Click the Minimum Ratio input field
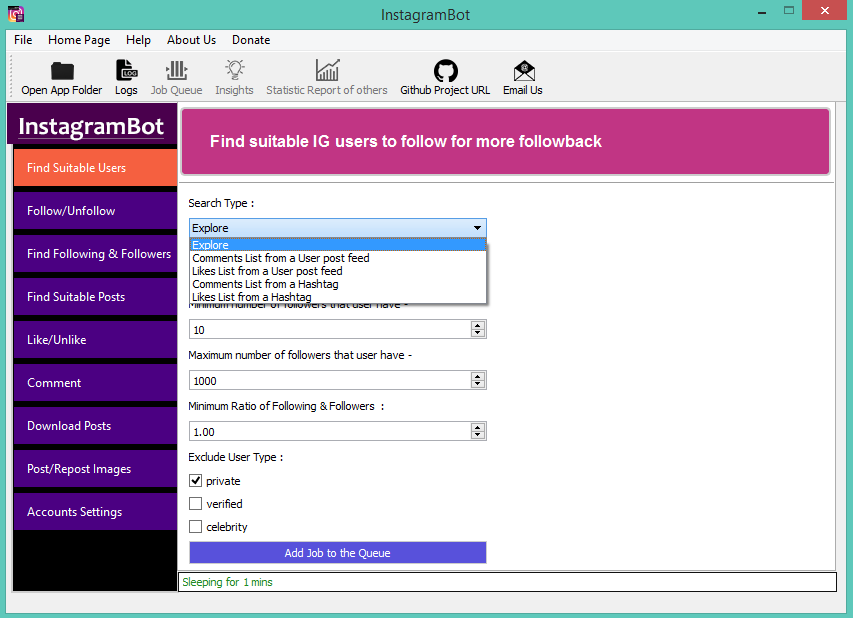Viewport: 853px width, 618px height. [x=329, y=431]
